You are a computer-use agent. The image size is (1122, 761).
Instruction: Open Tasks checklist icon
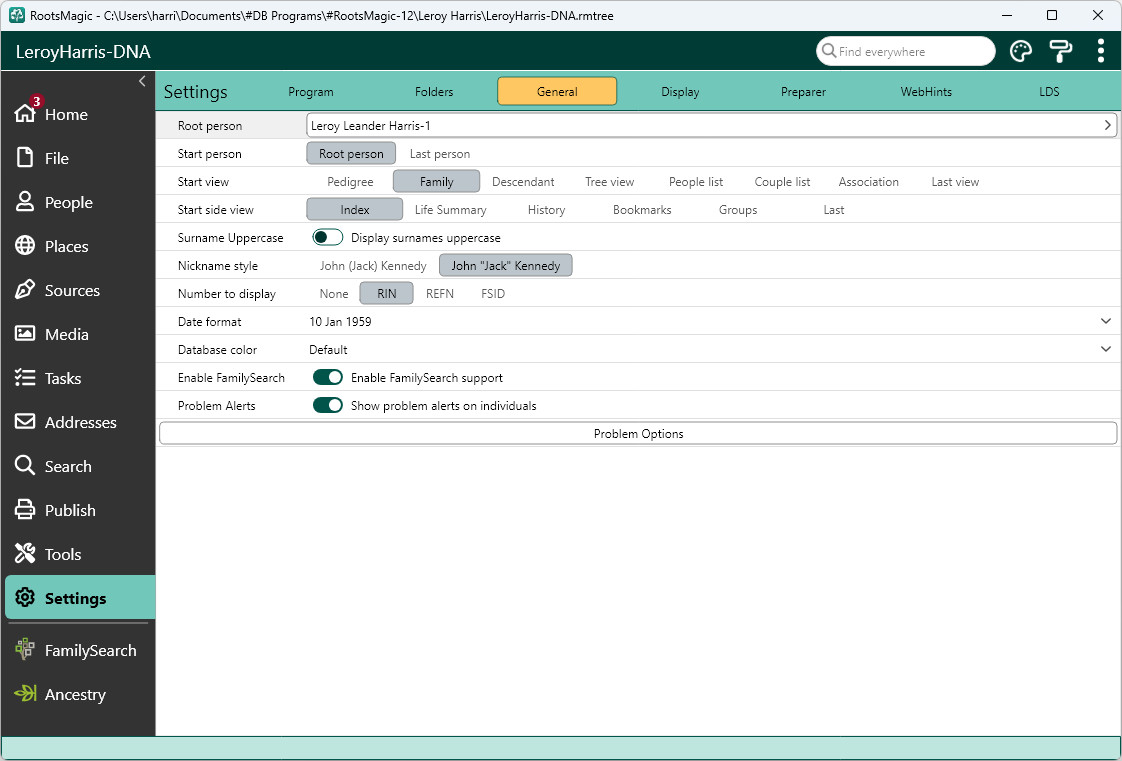(25, 378)
